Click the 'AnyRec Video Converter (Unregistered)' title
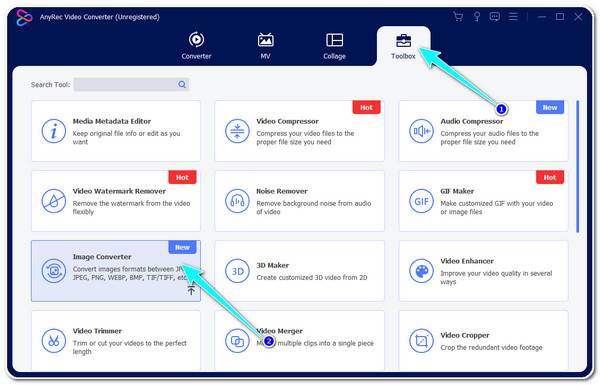Image resolution: width=600 pixels, height=385 pixels. pos(99,17)
